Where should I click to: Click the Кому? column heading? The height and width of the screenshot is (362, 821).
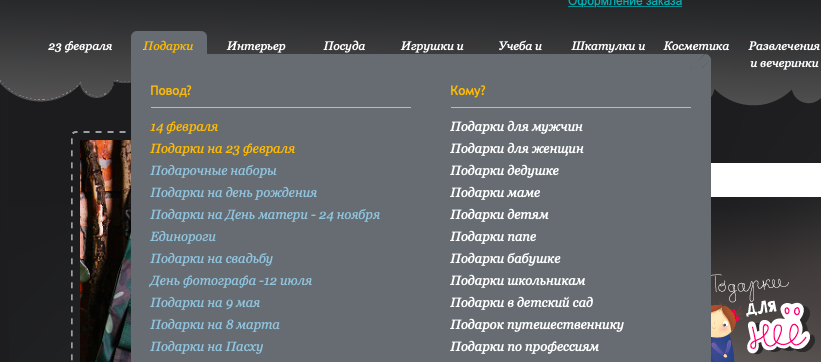468,91
